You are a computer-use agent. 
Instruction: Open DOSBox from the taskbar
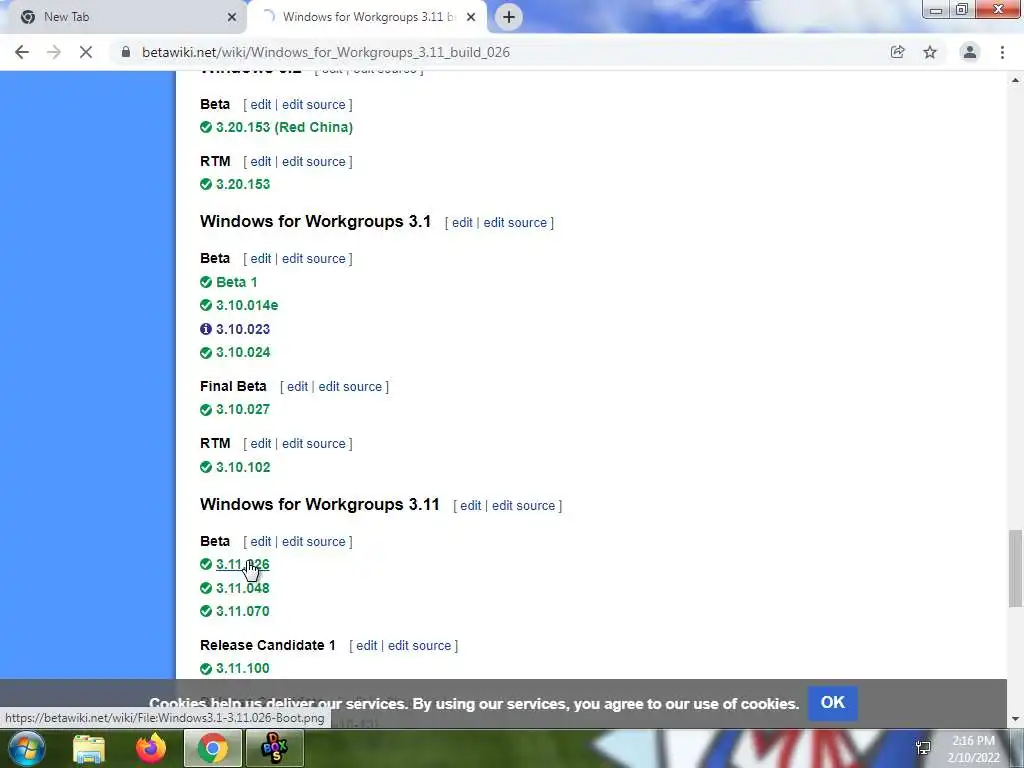pos(274,748)
